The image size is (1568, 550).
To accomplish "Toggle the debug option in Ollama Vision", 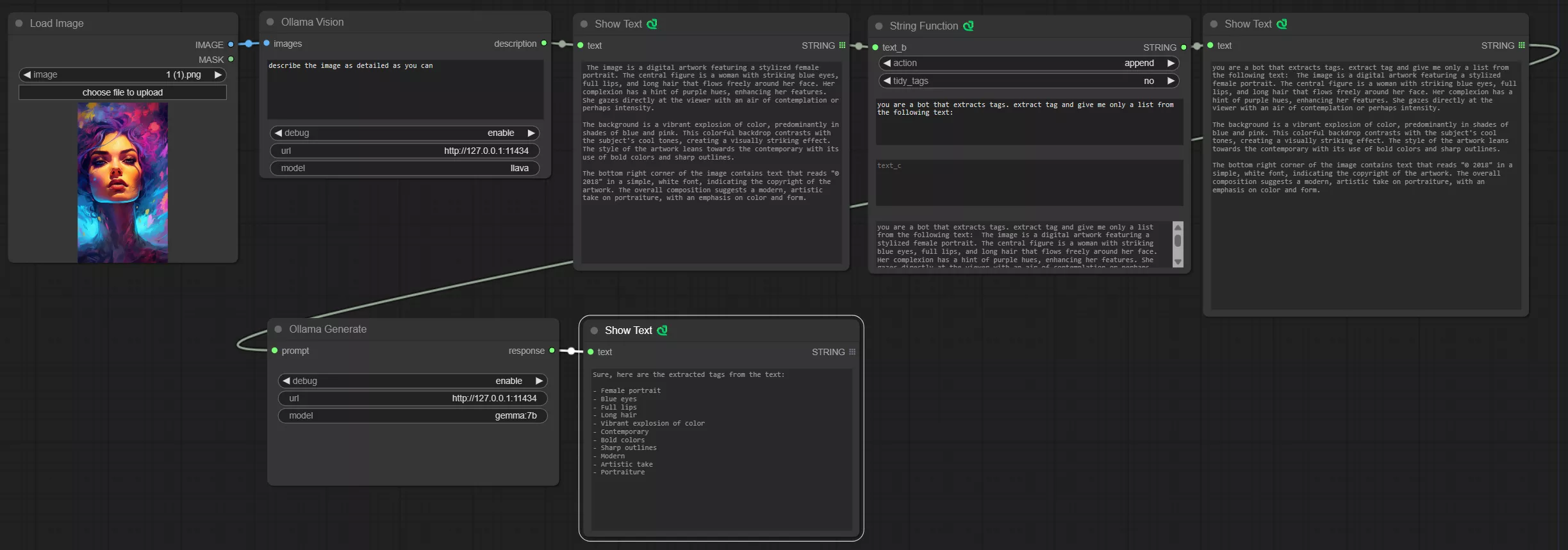I will pos(404,133).
